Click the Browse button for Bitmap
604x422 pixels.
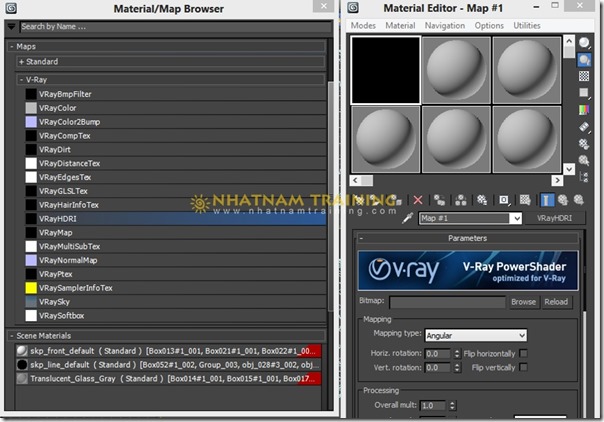[523, 302]
